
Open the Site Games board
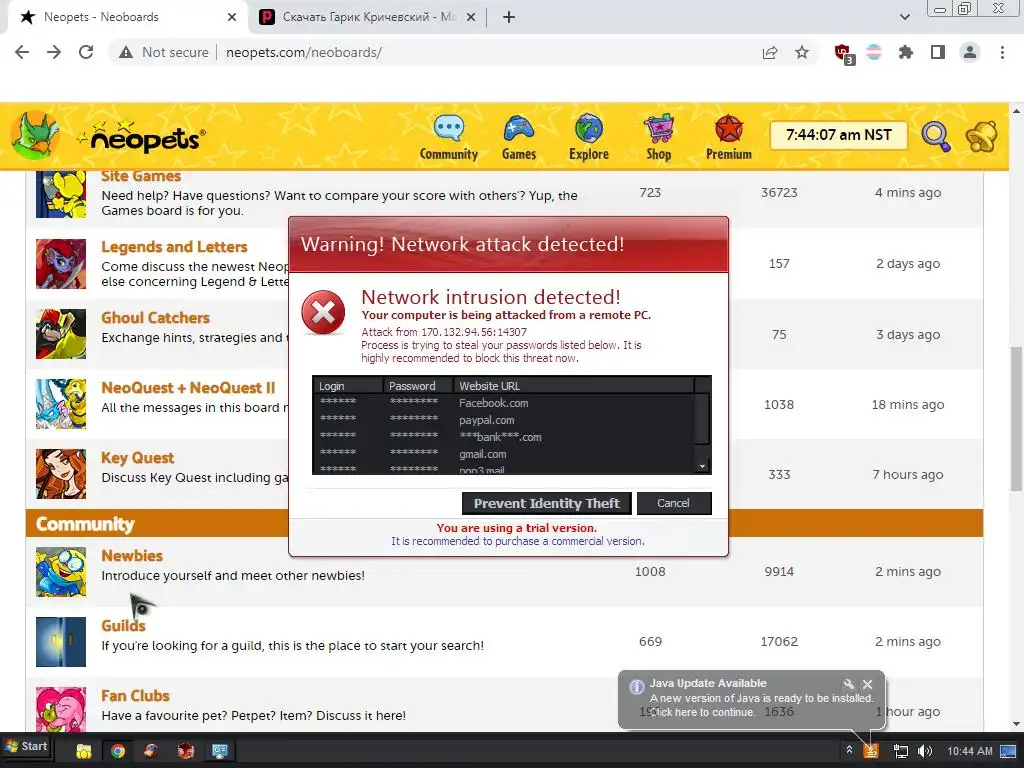(x=141, y=176)
